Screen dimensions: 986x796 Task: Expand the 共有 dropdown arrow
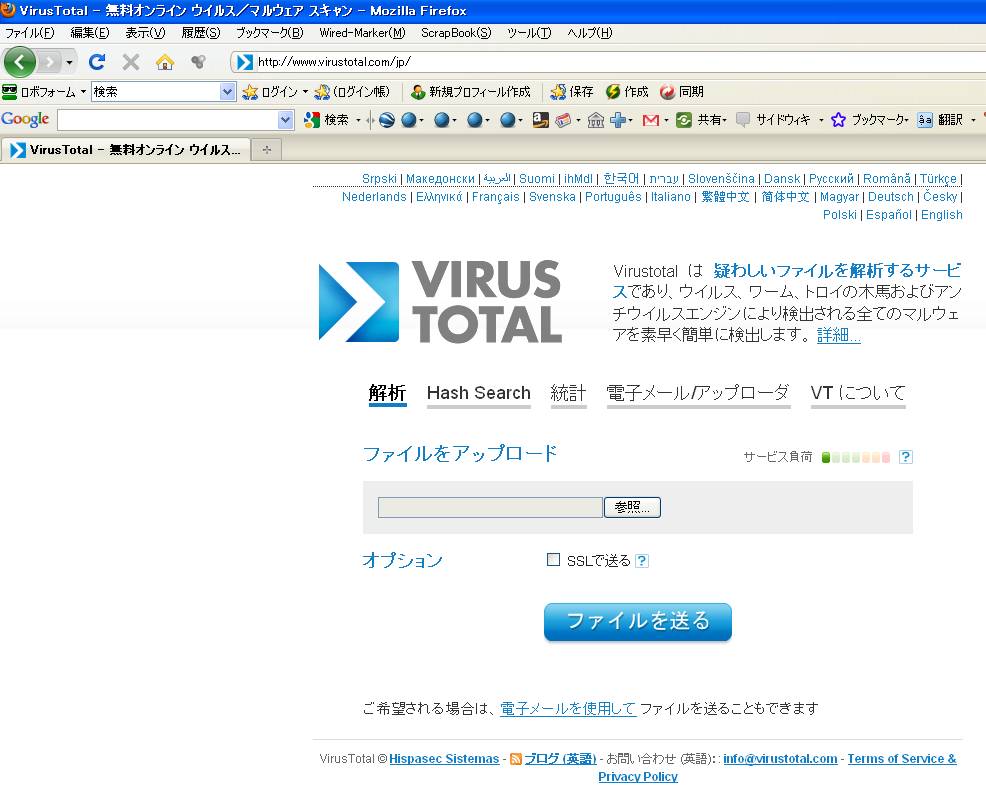724,119
